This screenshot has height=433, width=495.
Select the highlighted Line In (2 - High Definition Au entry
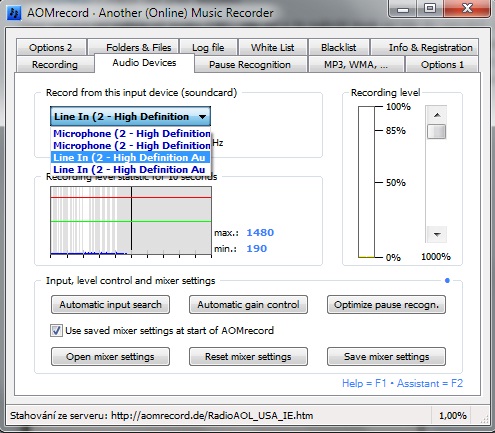click(131, 157)
